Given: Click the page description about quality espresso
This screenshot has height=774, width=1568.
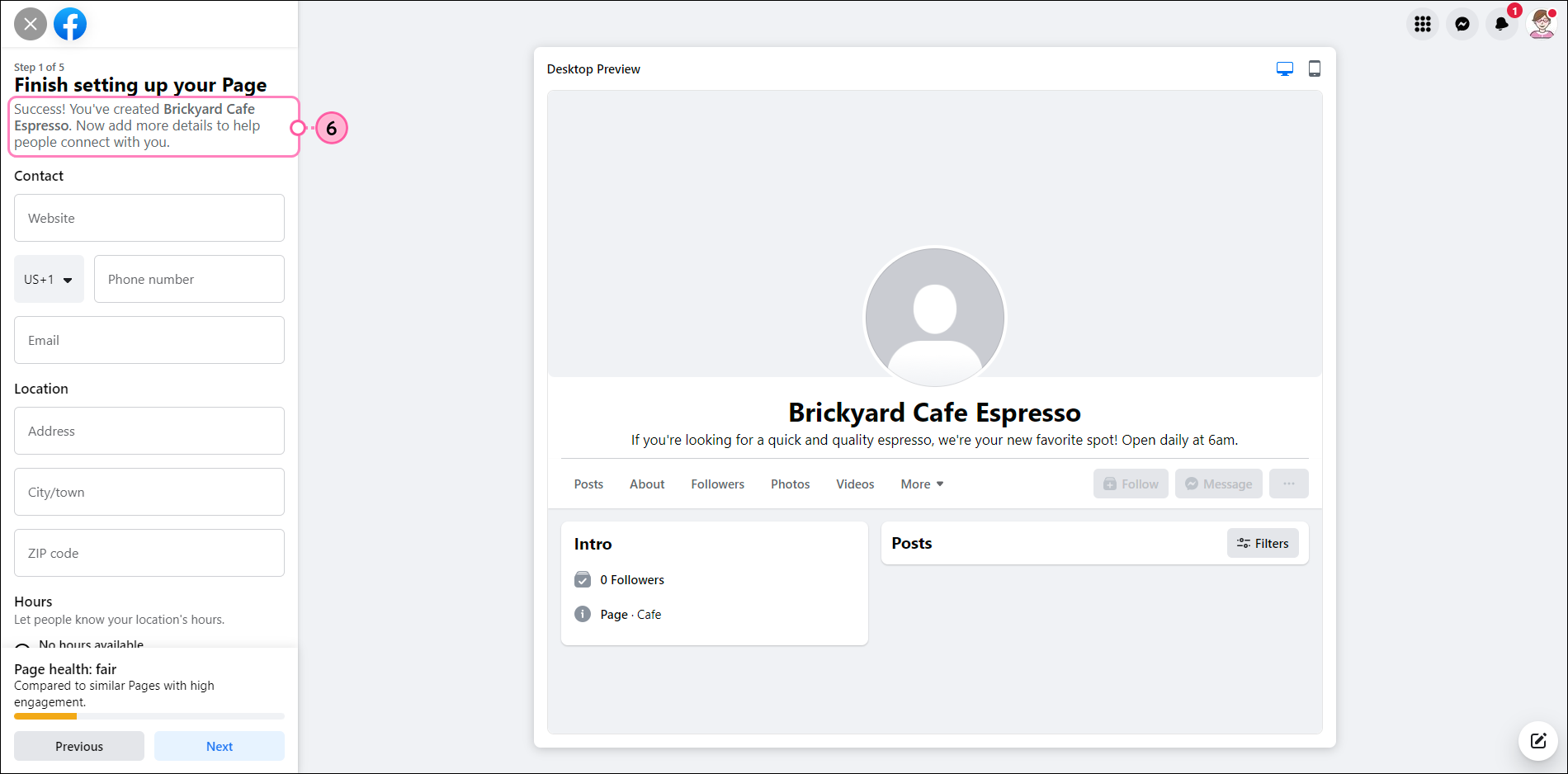Looking at the screenshot, I should tap(934, 440).
